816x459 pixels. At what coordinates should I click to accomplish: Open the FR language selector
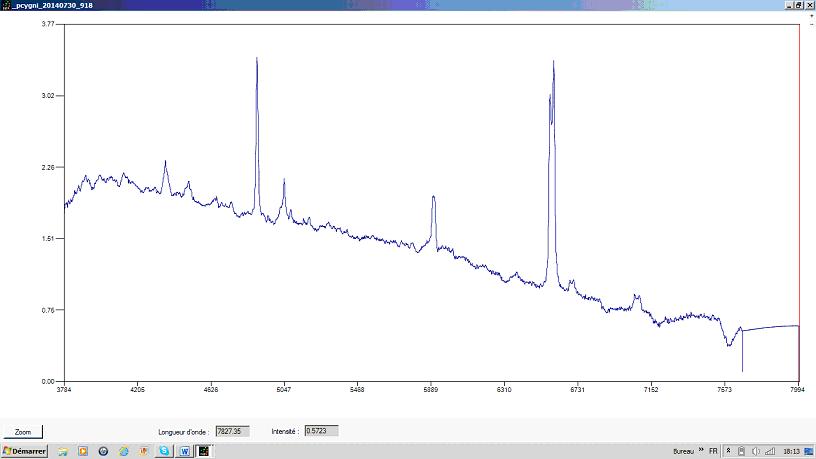713,451
